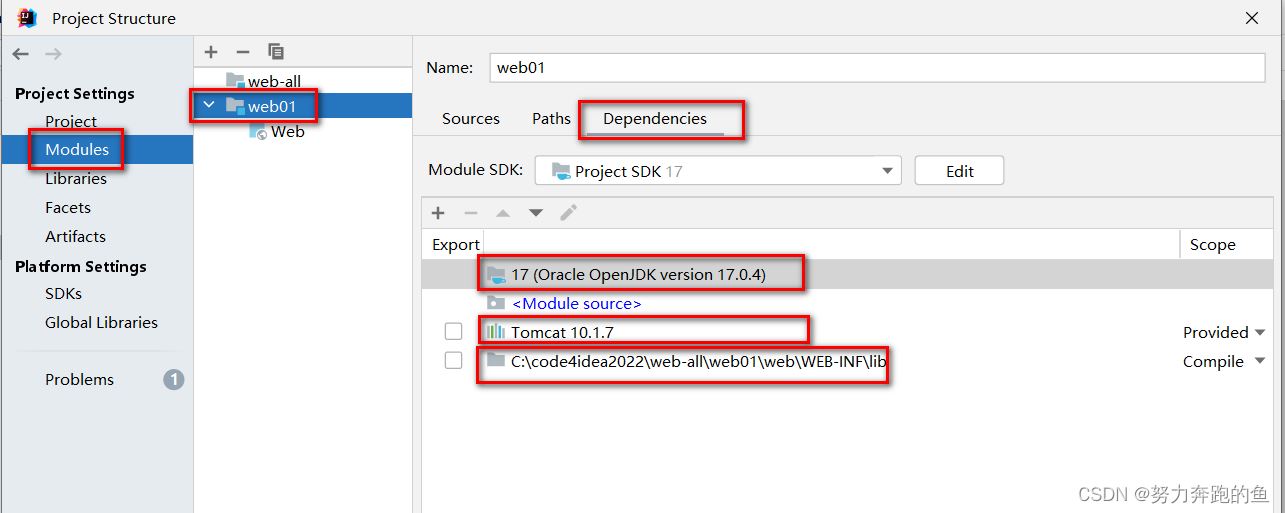
Task: Open Global Libraries settings
Action: coord(101,322)
